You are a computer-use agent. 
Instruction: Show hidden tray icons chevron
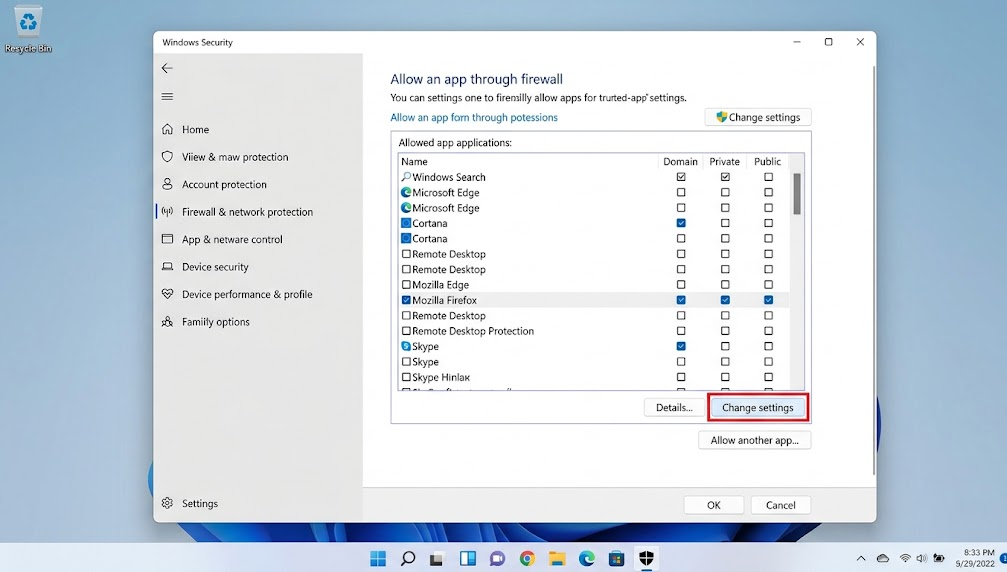[861, 559]
